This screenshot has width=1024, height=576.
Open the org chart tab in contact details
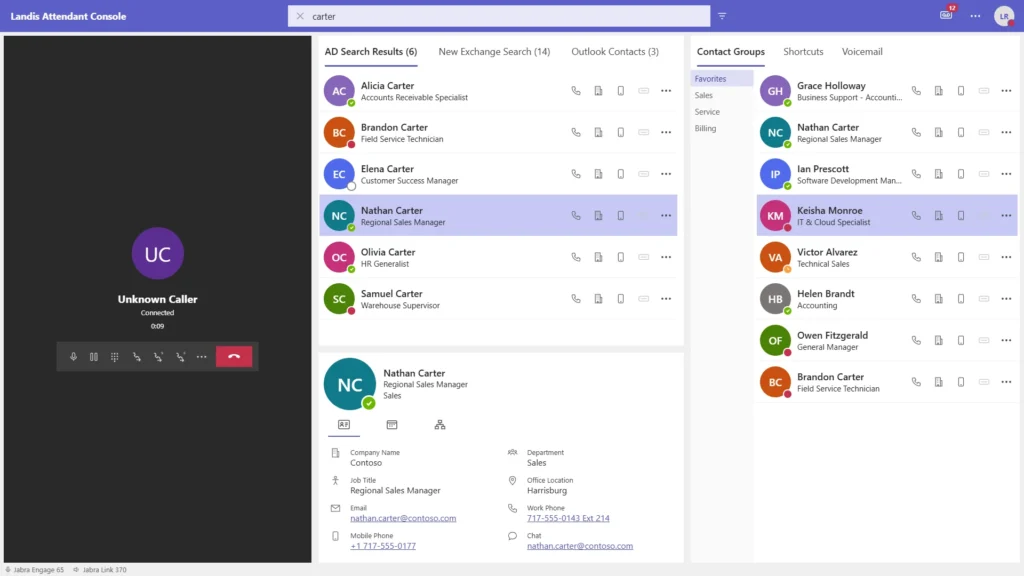(x=440, y=424)
